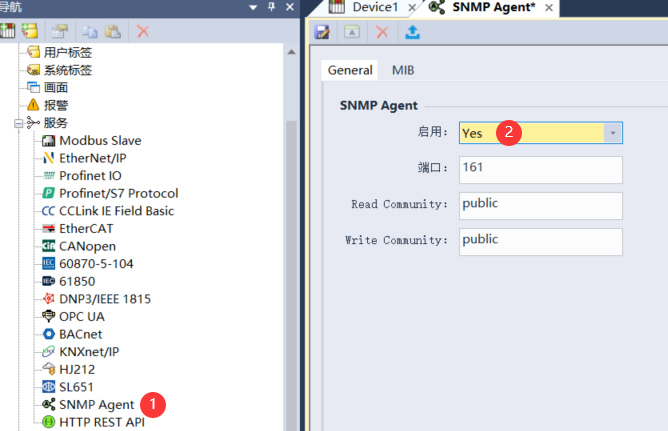The image size is (668, 431).
Task: Open Profinet IO service
Action: coord(90,175)
